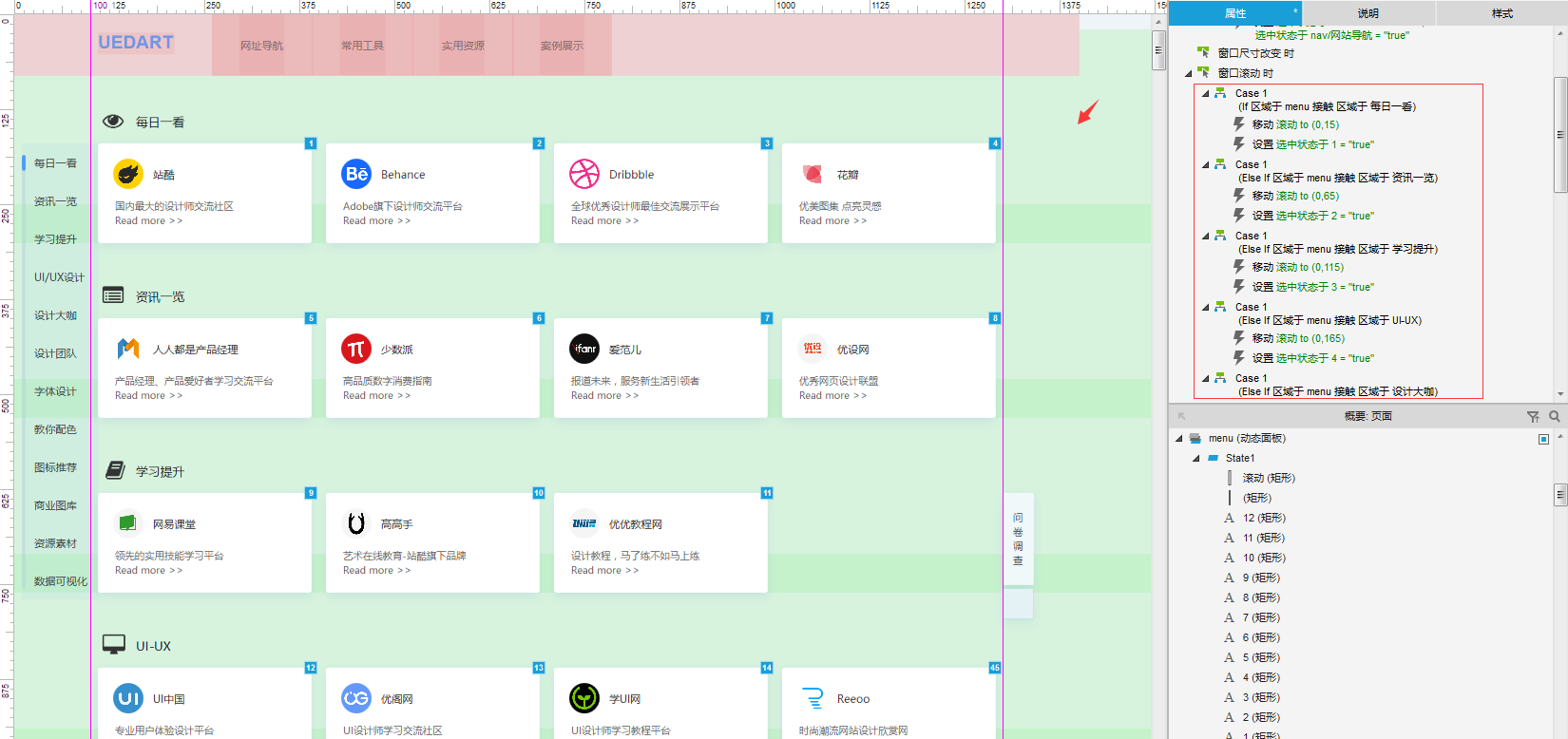Click the search icon in outline panel
The width and height of the screenshot is (1568, 739).
point(1555,416)
